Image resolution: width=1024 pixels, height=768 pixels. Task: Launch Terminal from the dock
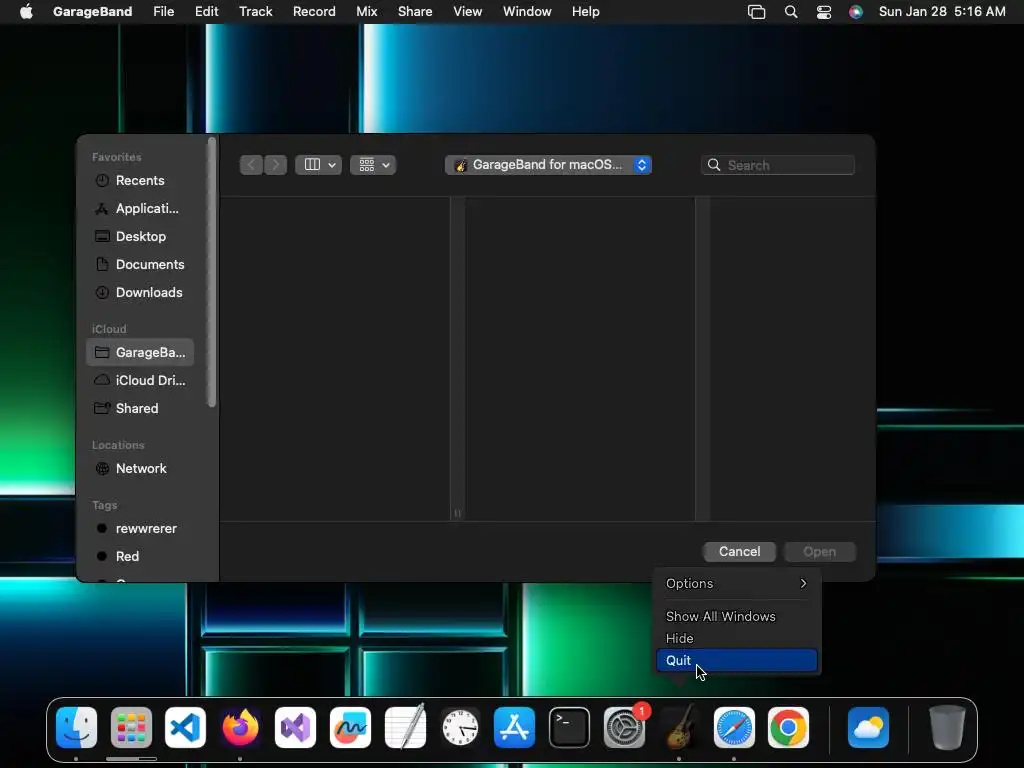[x=569, y=728]
